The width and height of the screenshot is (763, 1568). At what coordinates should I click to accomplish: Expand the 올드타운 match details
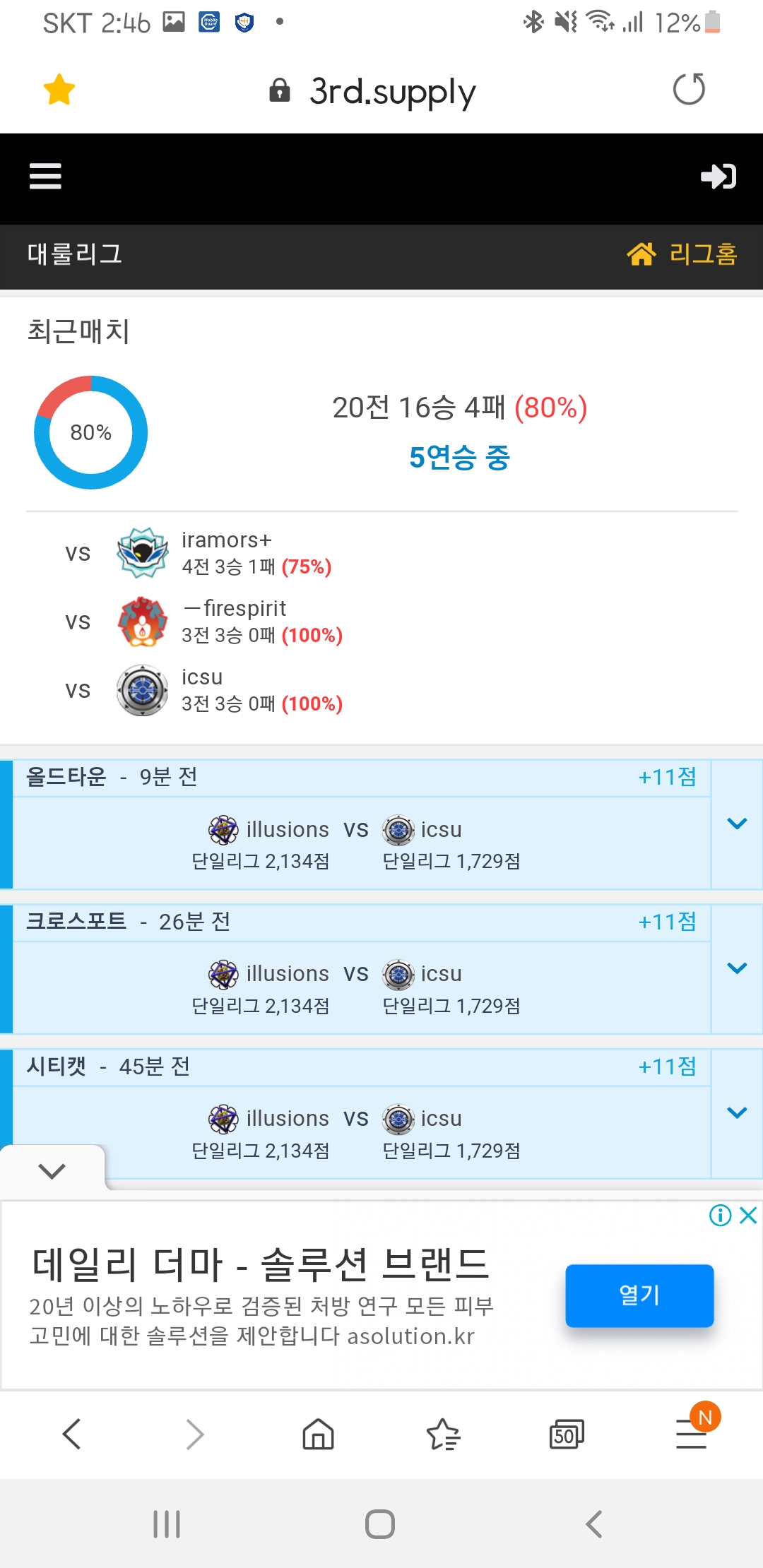click(x=737, y=824)
